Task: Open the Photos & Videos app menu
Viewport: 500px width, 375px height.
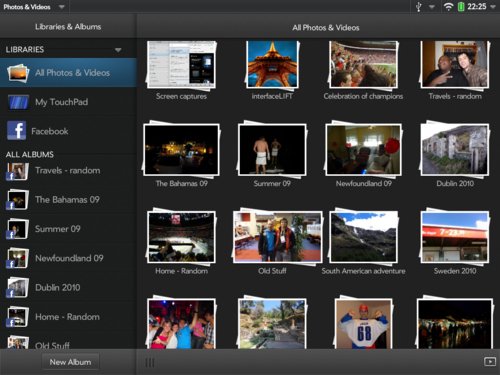Action: click(33, 7)
